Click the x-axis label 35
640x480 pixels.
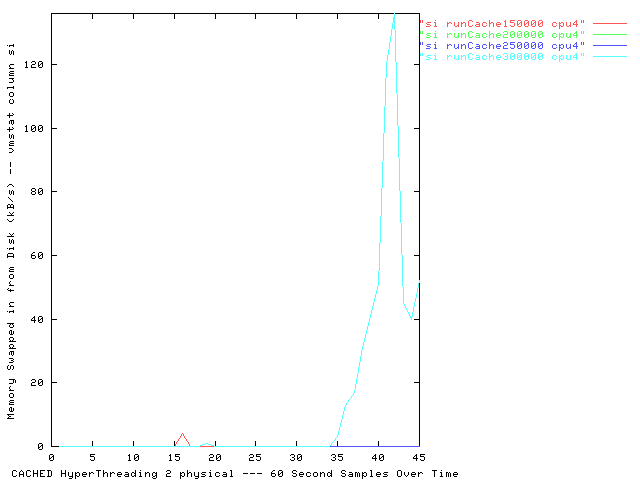(x=337, y=458)
